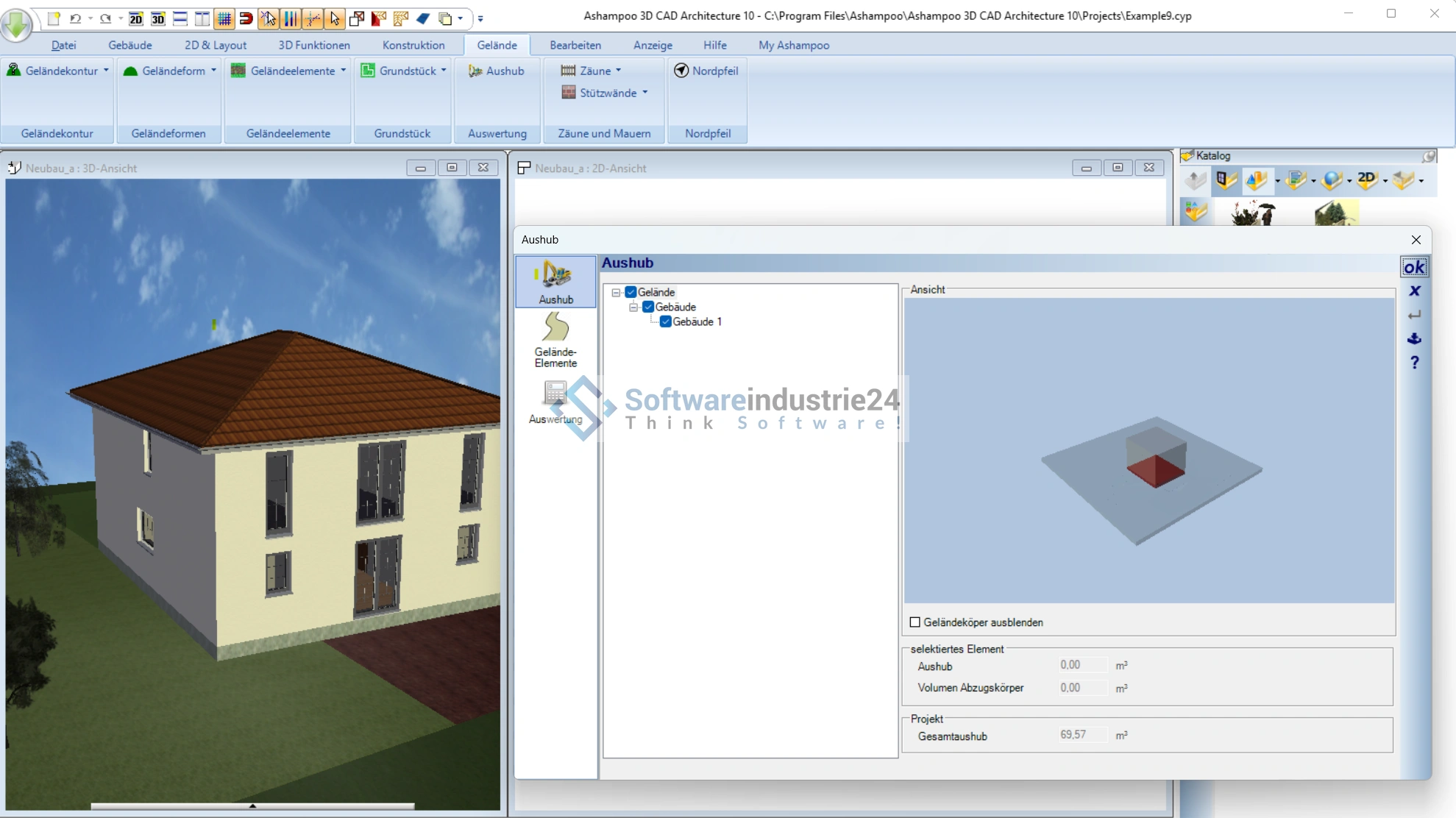Open the Geländeform dropdown
1456x818 pixels.
(x=213, y=71)
